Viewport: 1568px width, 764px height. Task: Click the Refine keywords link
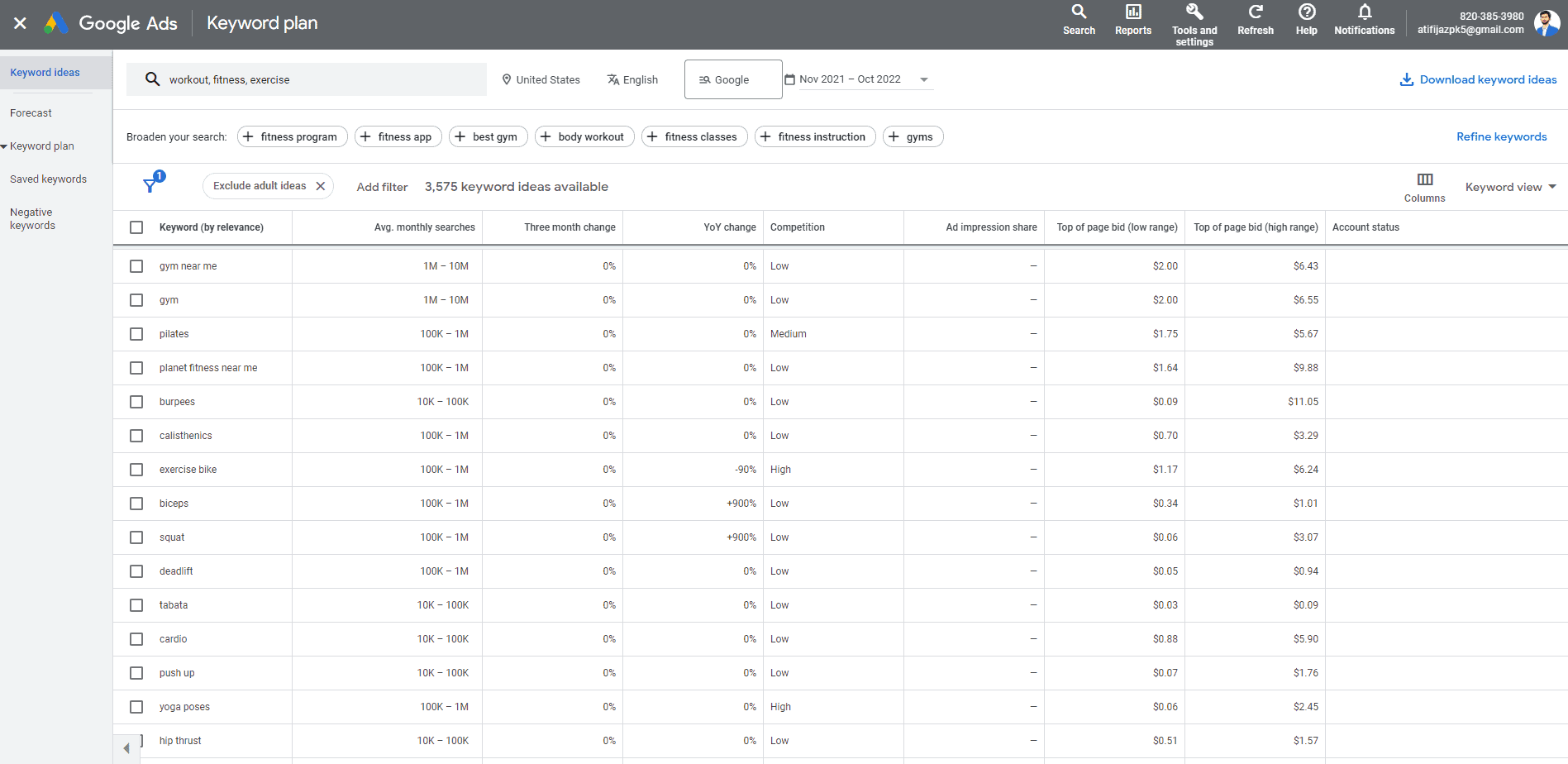tap(1502, 136)
